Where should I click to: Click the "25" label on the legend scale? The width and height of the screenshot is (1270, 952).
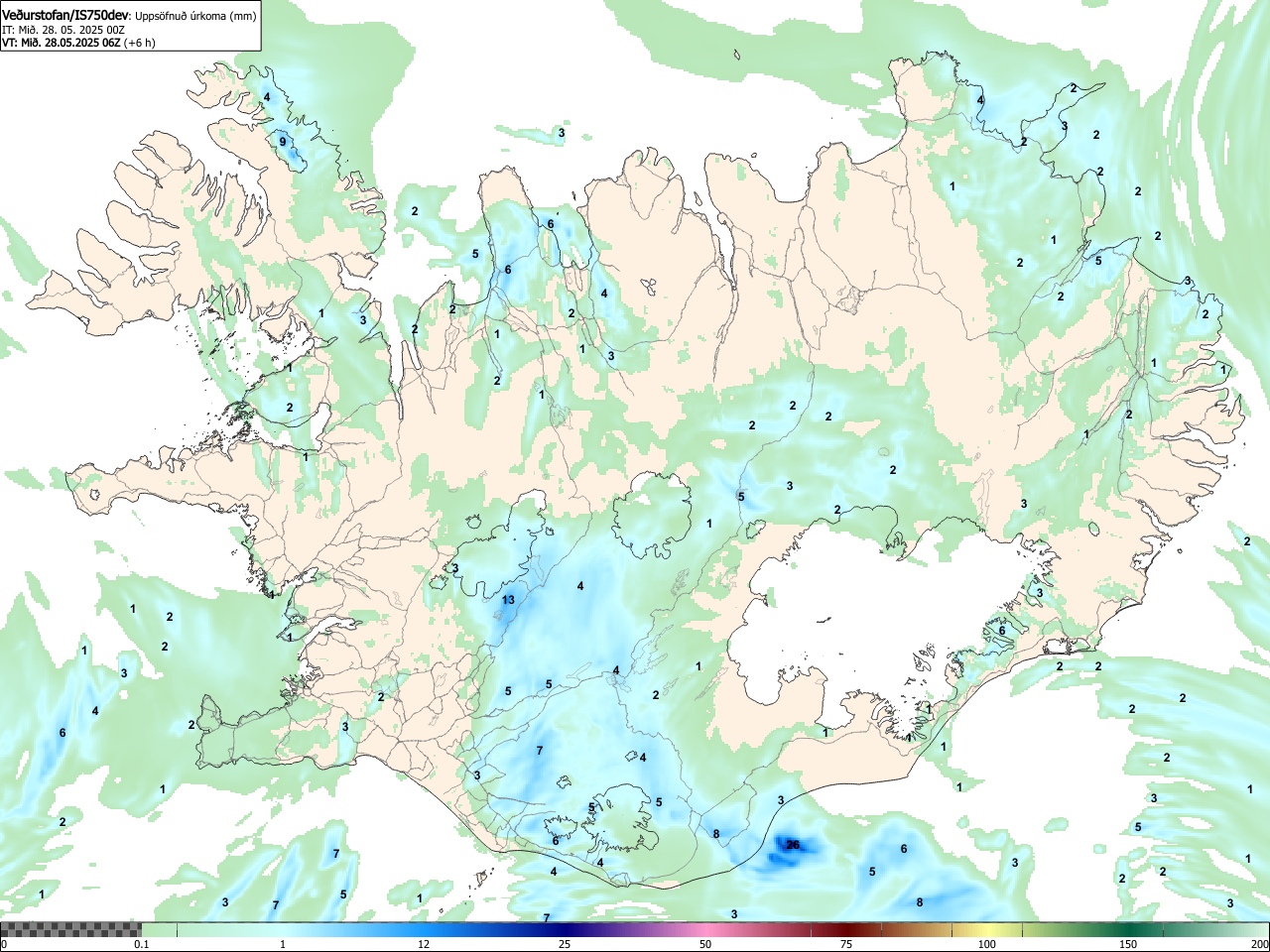[565, 944]
